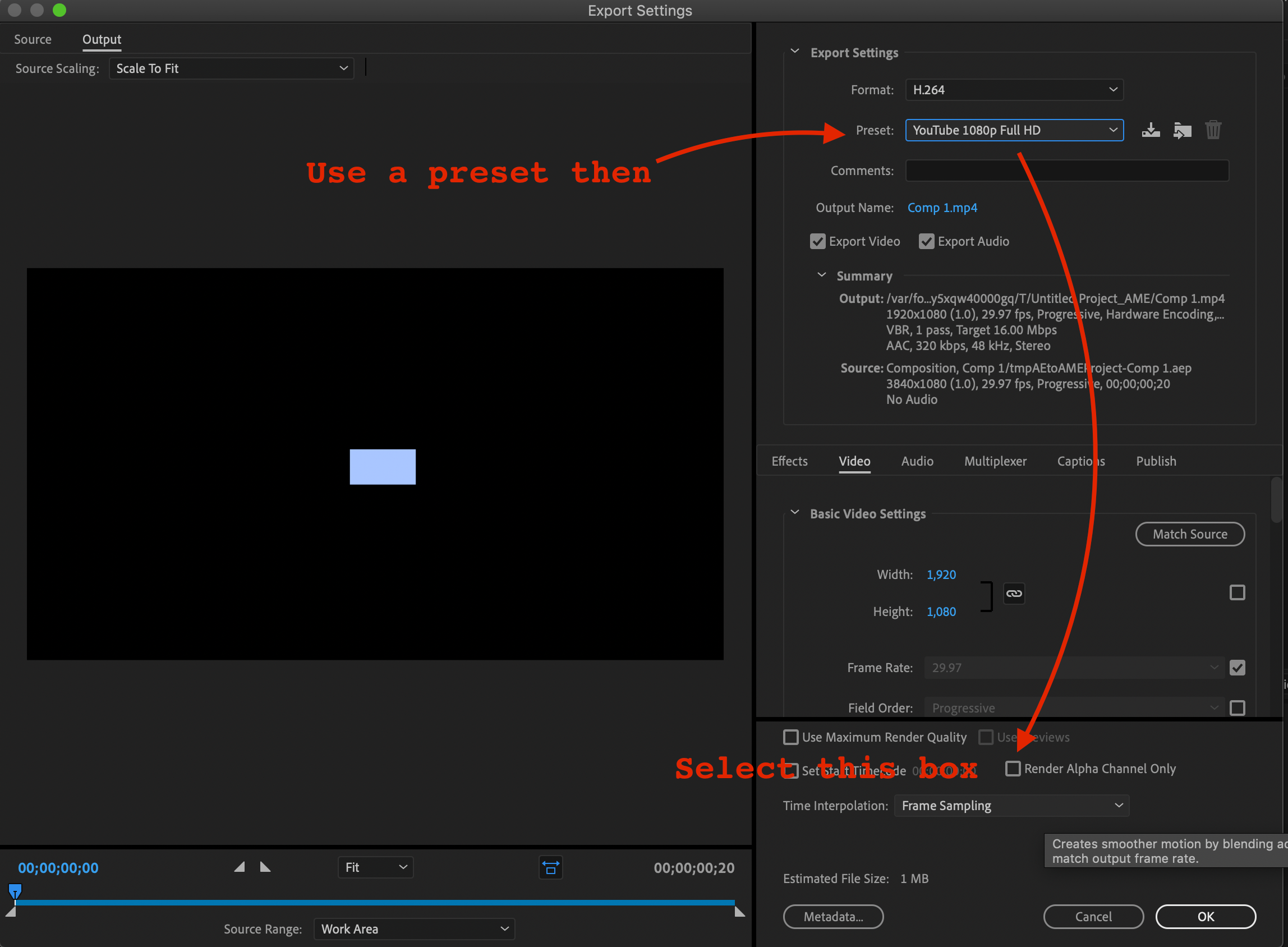Enable Use Maximum Render Quality

coord(790,737)
